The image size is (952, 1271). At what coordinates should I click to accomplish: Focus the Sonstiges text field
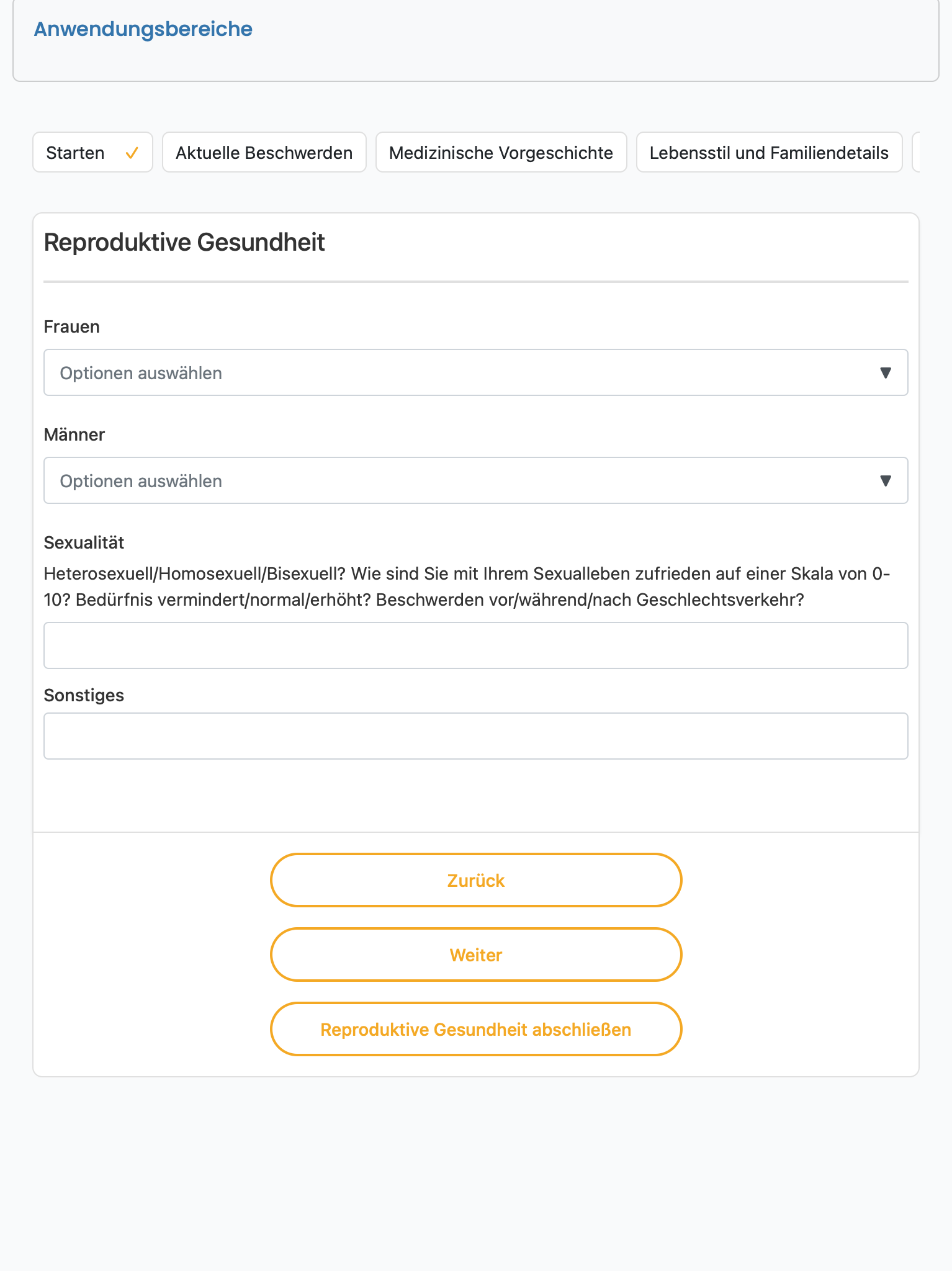pyautogui.click(x=475, y=736)
